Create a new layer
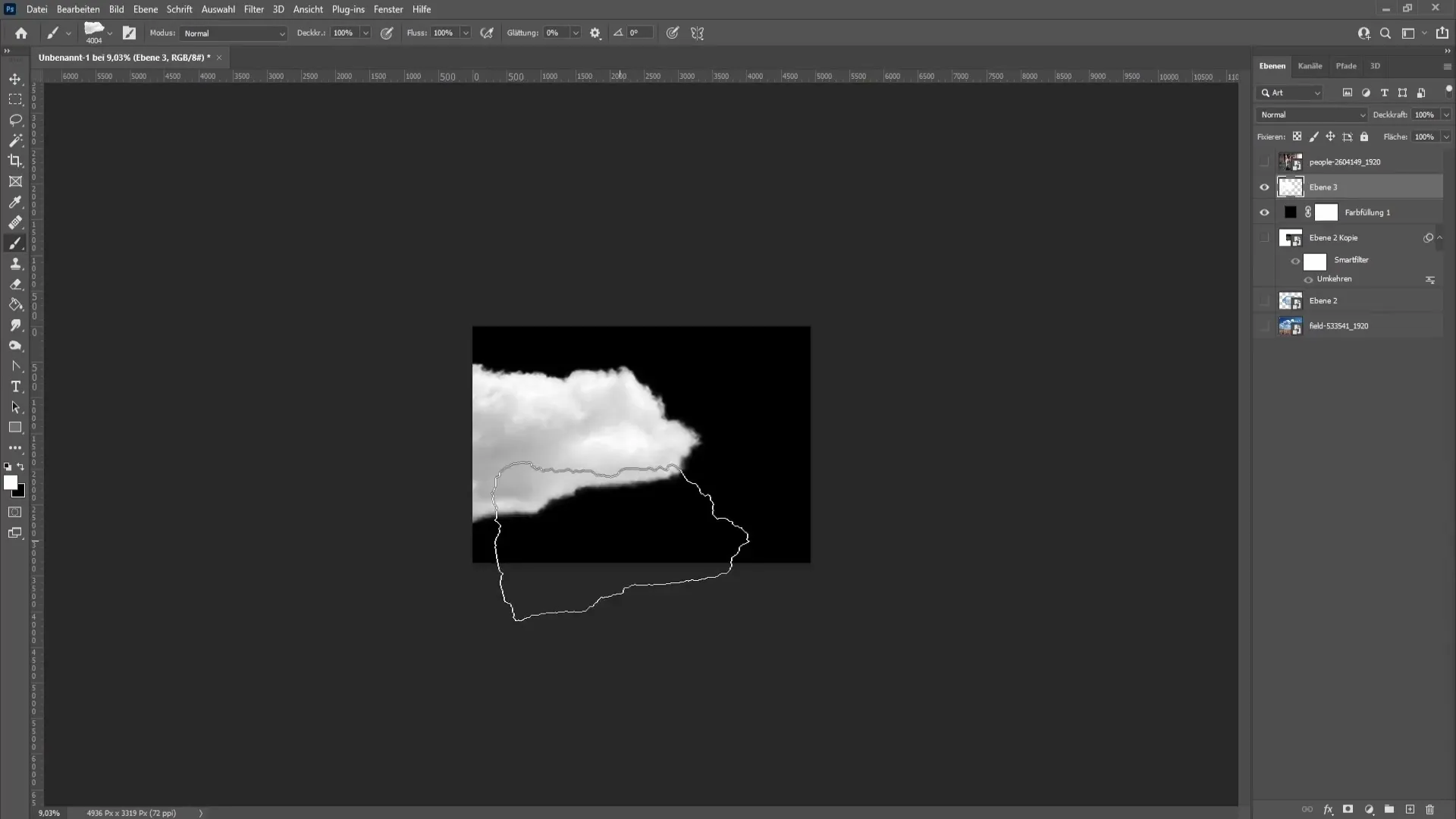 tap(1410, 809)
